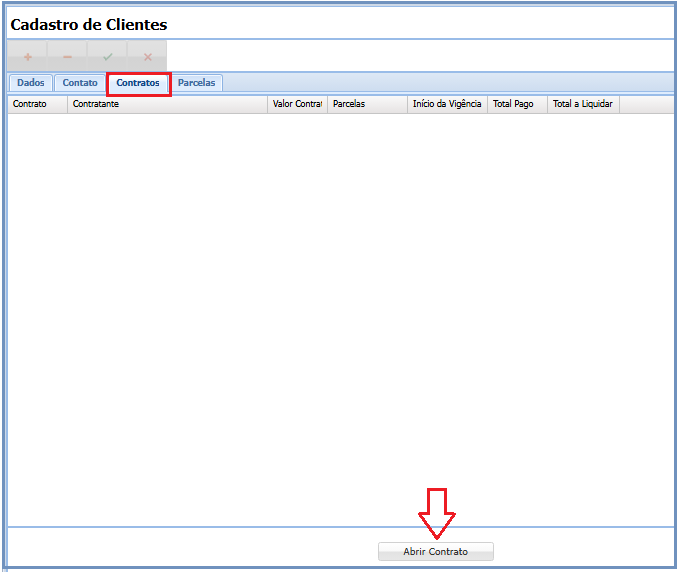Sort by the Parcelas column header
679x572 pixels.
coord(367,104)
